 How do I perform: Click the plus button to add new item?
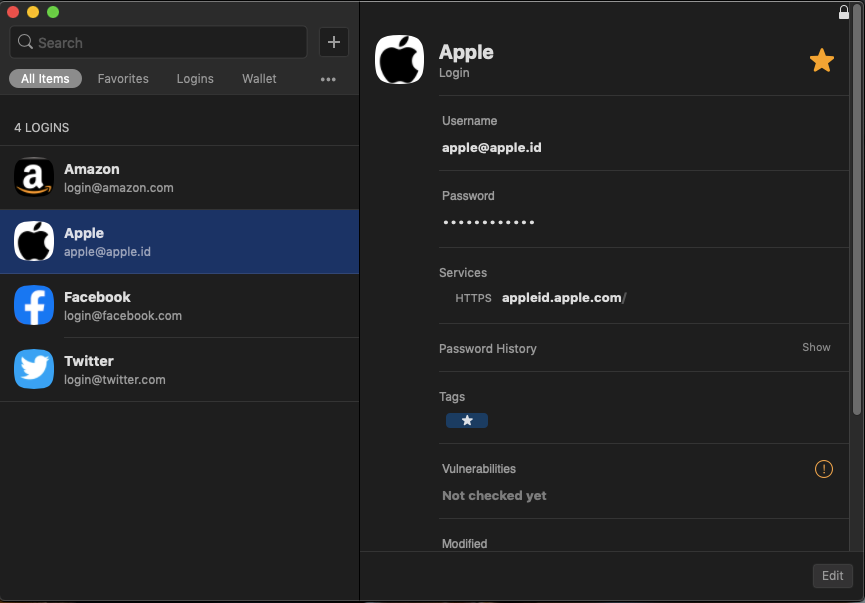pos(334,42)
